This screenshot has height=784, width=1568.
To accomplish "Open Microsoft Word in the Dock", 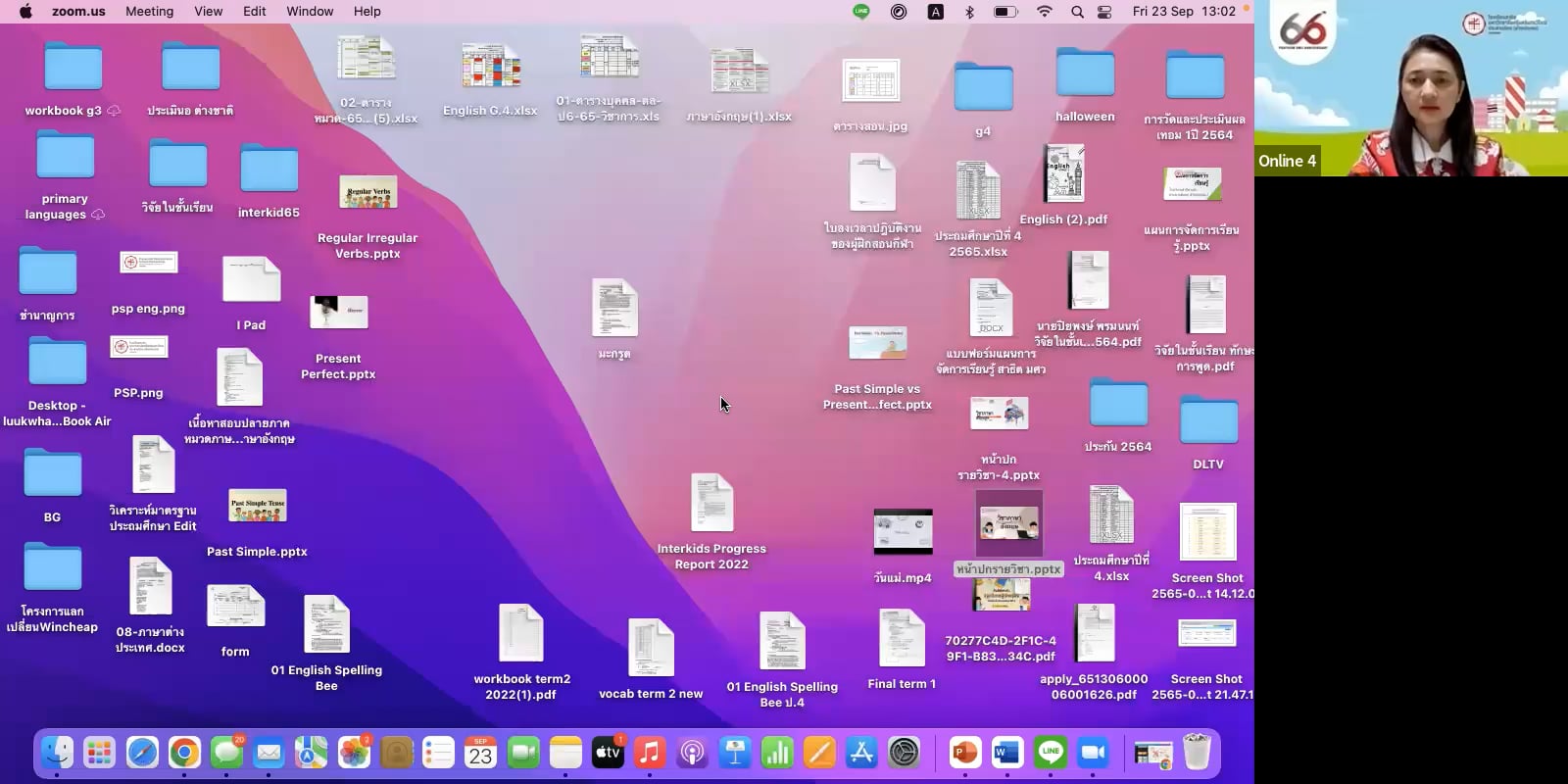I will [x=1007, y=753].
